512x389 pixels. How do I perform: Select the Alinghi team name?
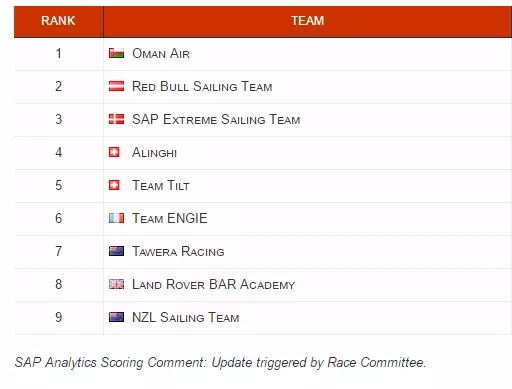tap(155, 152)
